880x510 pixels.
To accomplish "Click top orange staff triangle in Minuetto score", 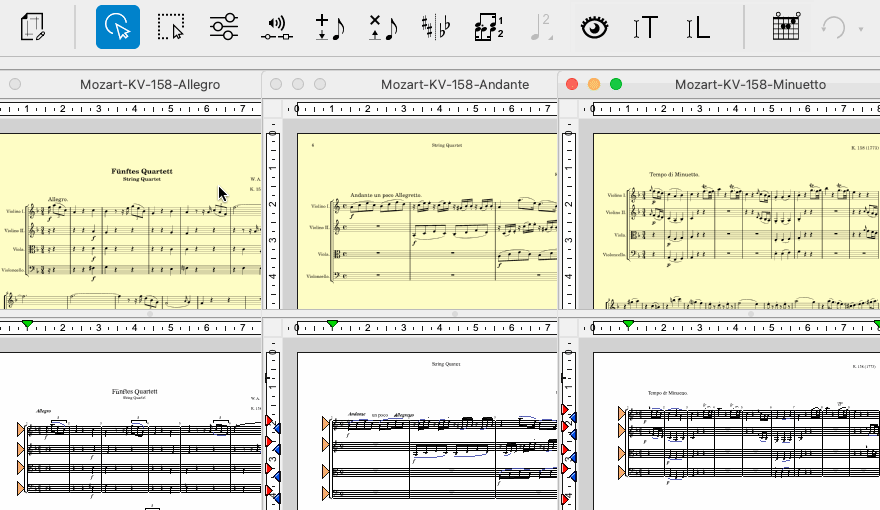I will point(622,414).
